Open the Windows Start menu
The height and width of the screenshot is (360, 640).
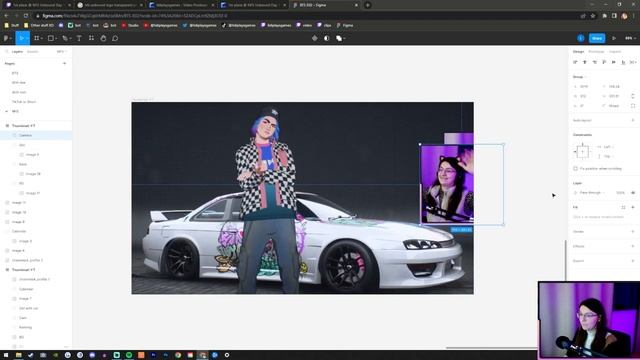click(x=6, y=355)
